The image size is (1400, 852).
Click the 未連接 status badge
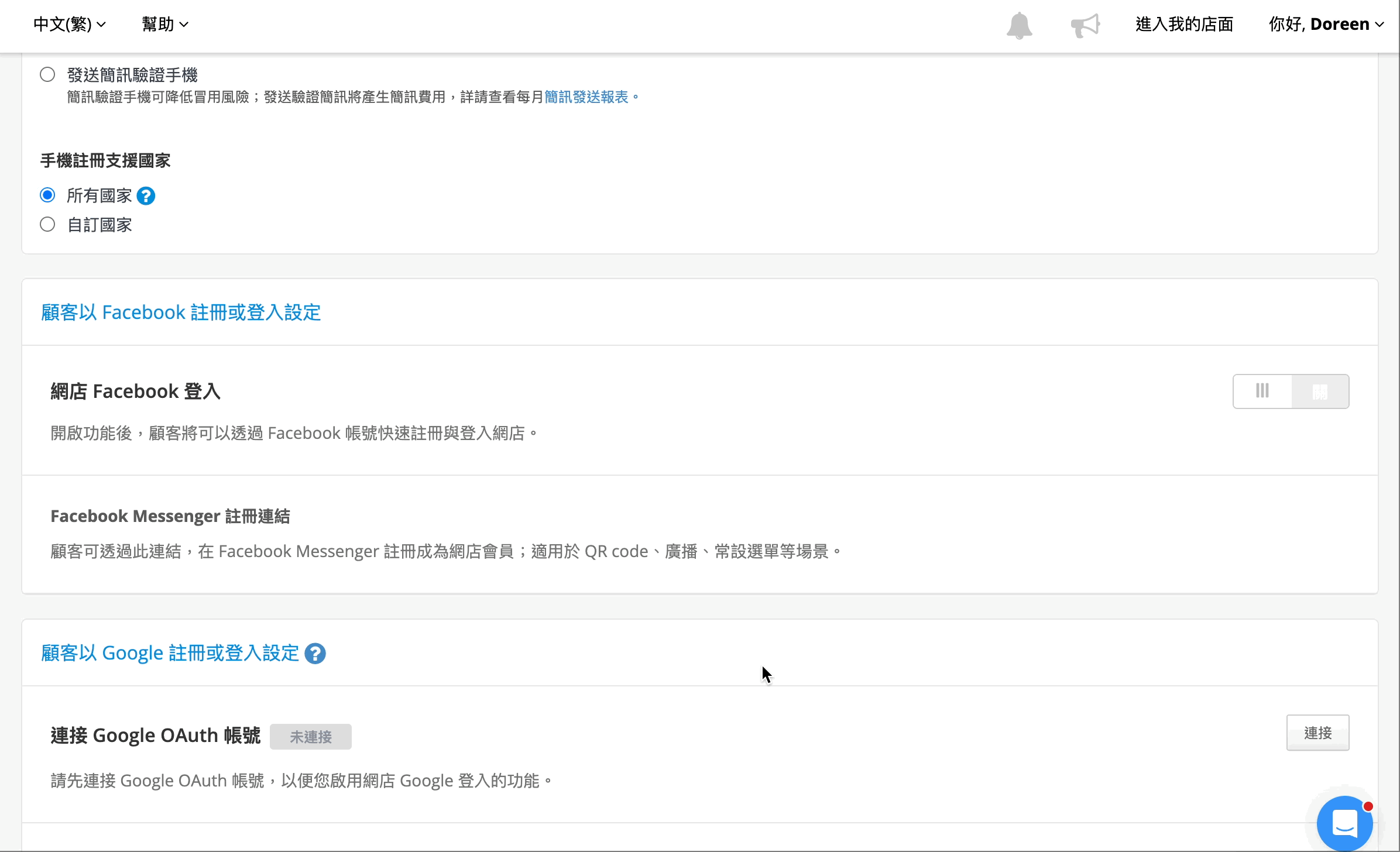pos(311,737)
